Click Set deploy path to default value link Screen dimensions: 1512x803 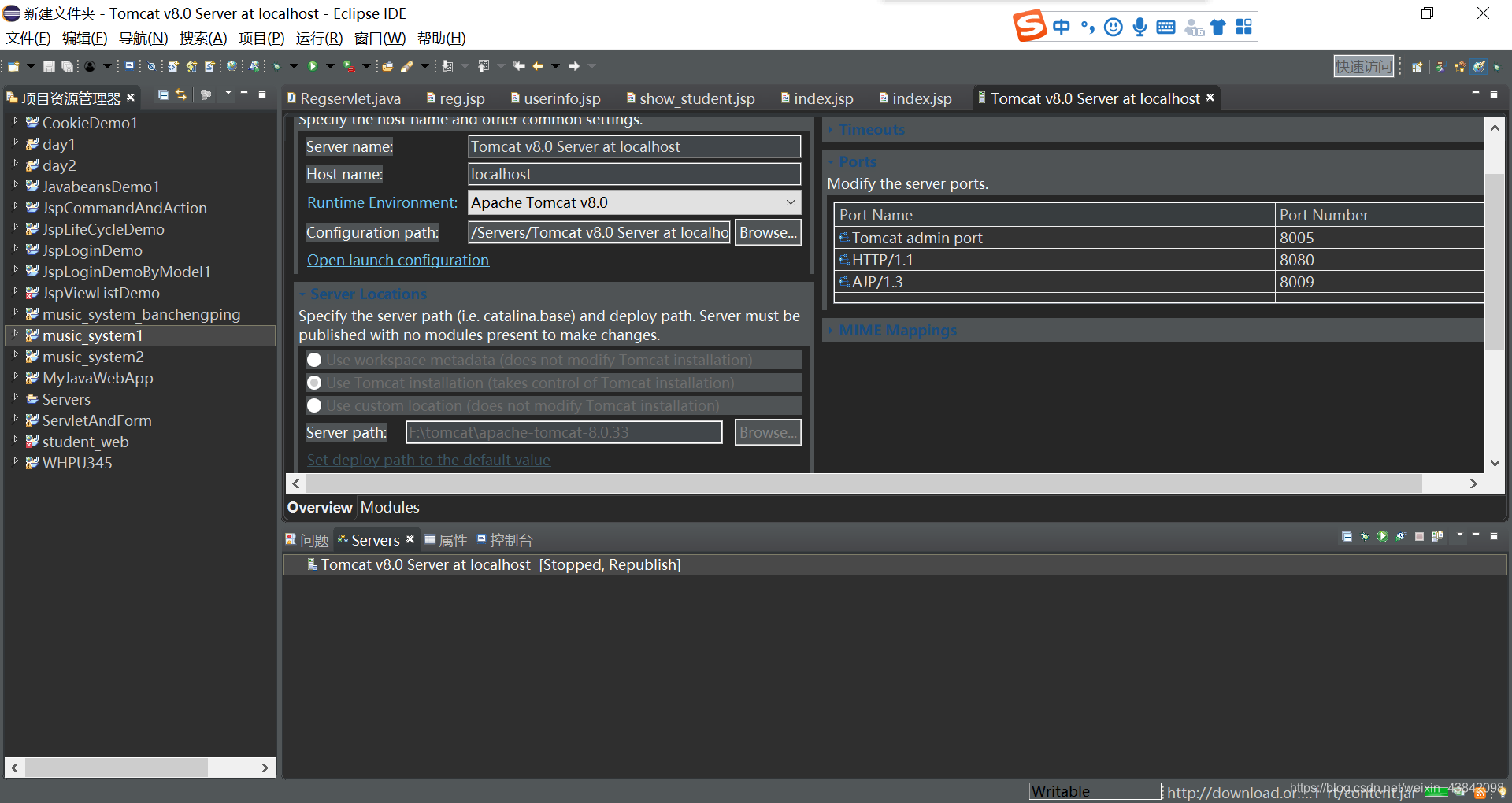tap(428, 460)
